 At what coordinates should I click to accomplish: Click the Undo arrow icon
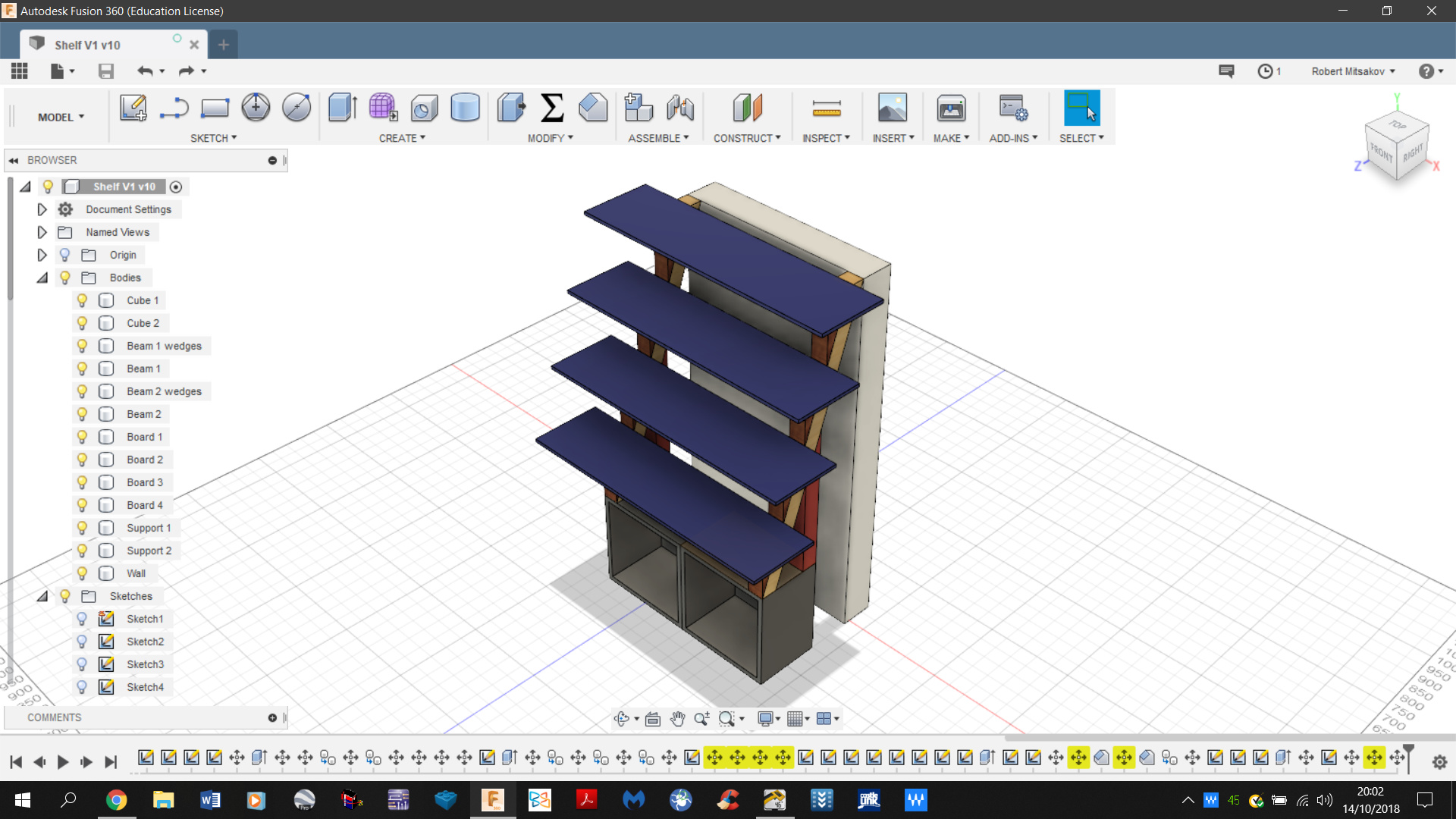pyautogui.click(x=145, y=71)
